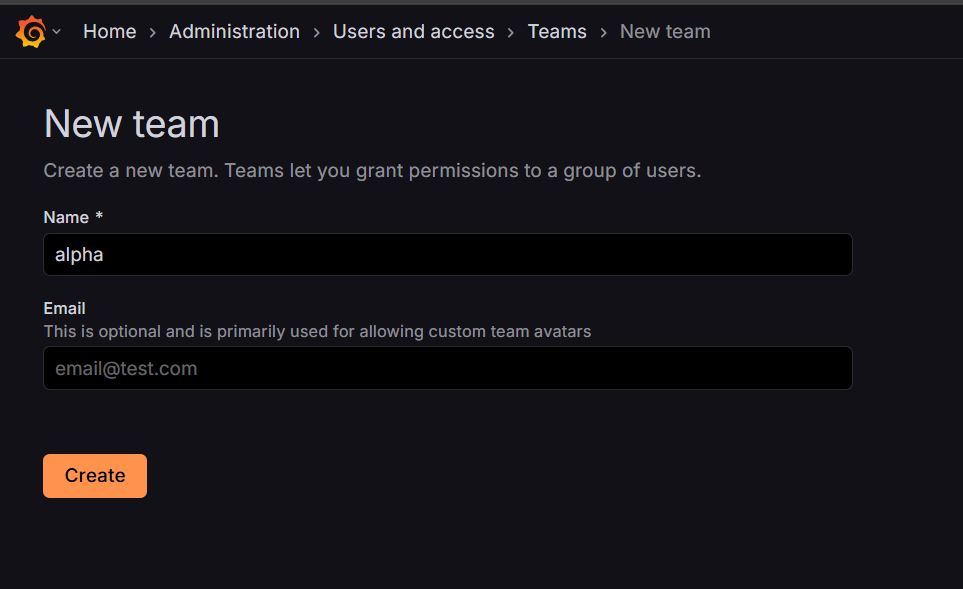Click the separator arrow after Teams

(x=603, y=32)
